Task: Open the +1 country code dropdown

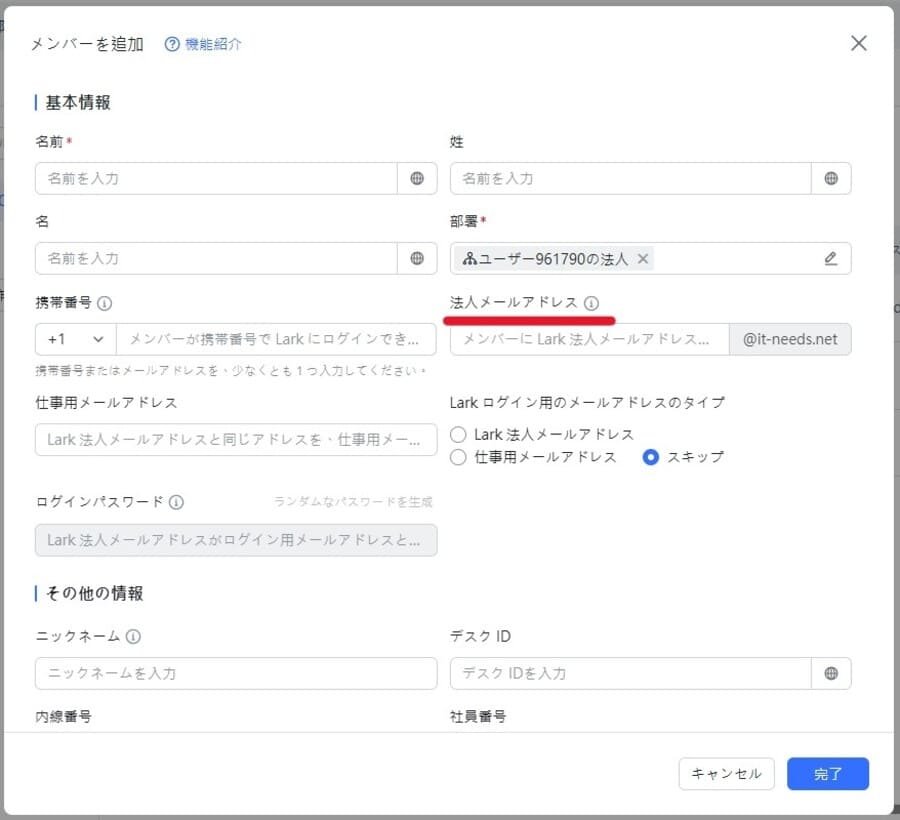Action: (74, 339)
